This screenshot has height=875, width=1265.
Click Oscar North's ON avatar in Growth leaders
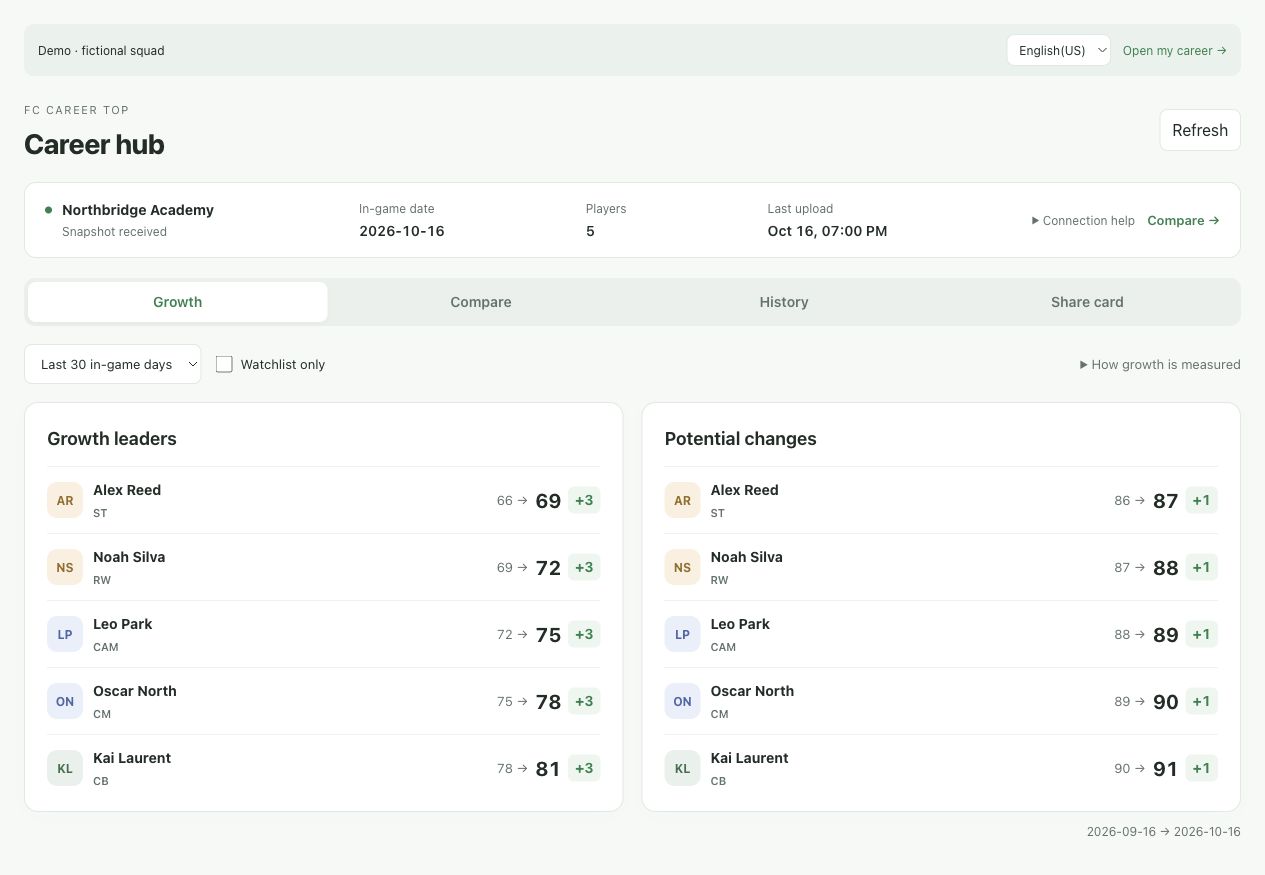click(x=65, y=701)
